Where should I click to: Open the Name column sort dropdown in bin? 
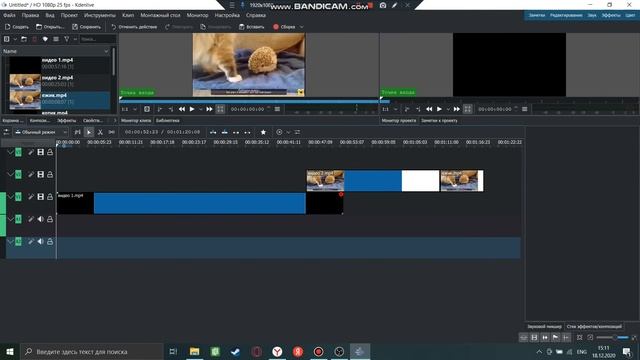pyautogui.click(x=107, y=51)
